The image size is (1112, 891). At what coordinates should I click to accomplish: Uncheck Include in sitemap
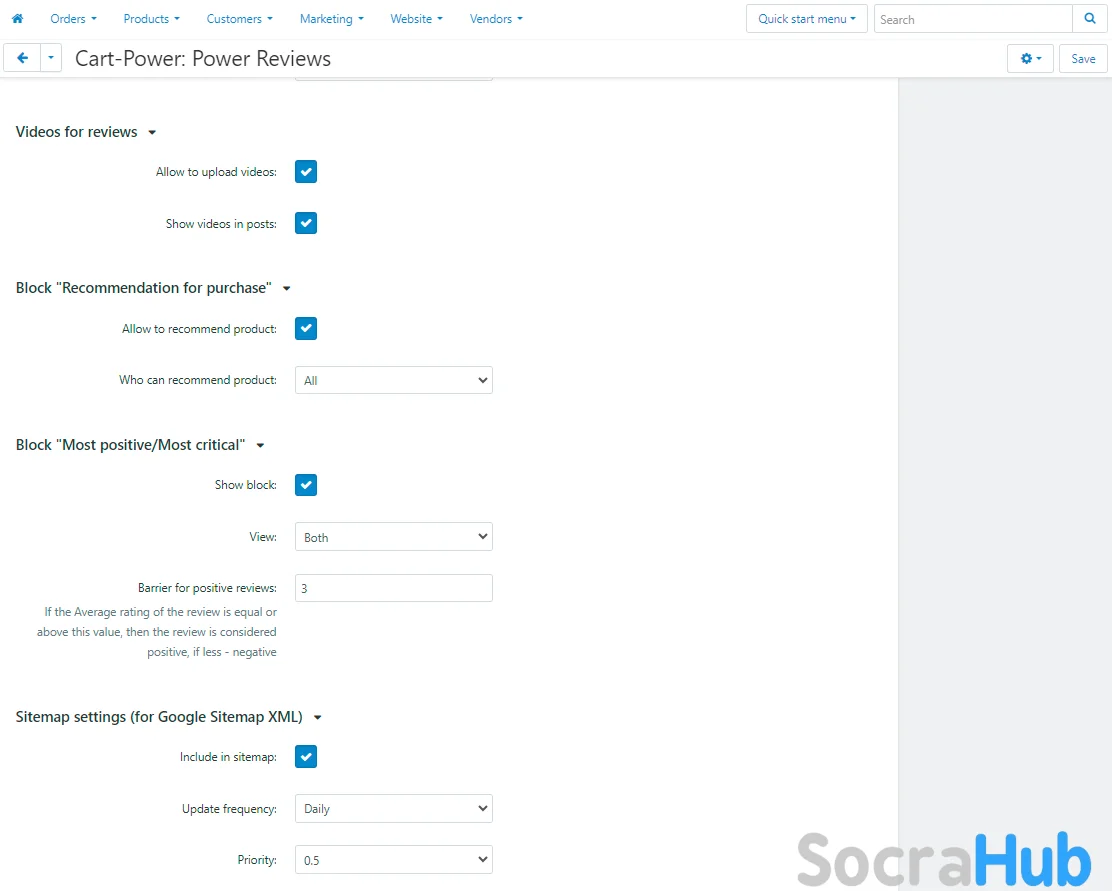pos(306,757)
